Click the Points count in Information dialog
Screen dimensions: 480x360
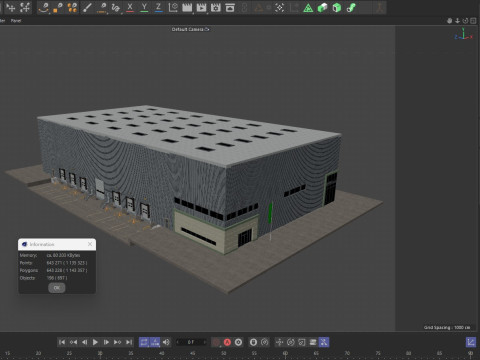pos(67,263)
